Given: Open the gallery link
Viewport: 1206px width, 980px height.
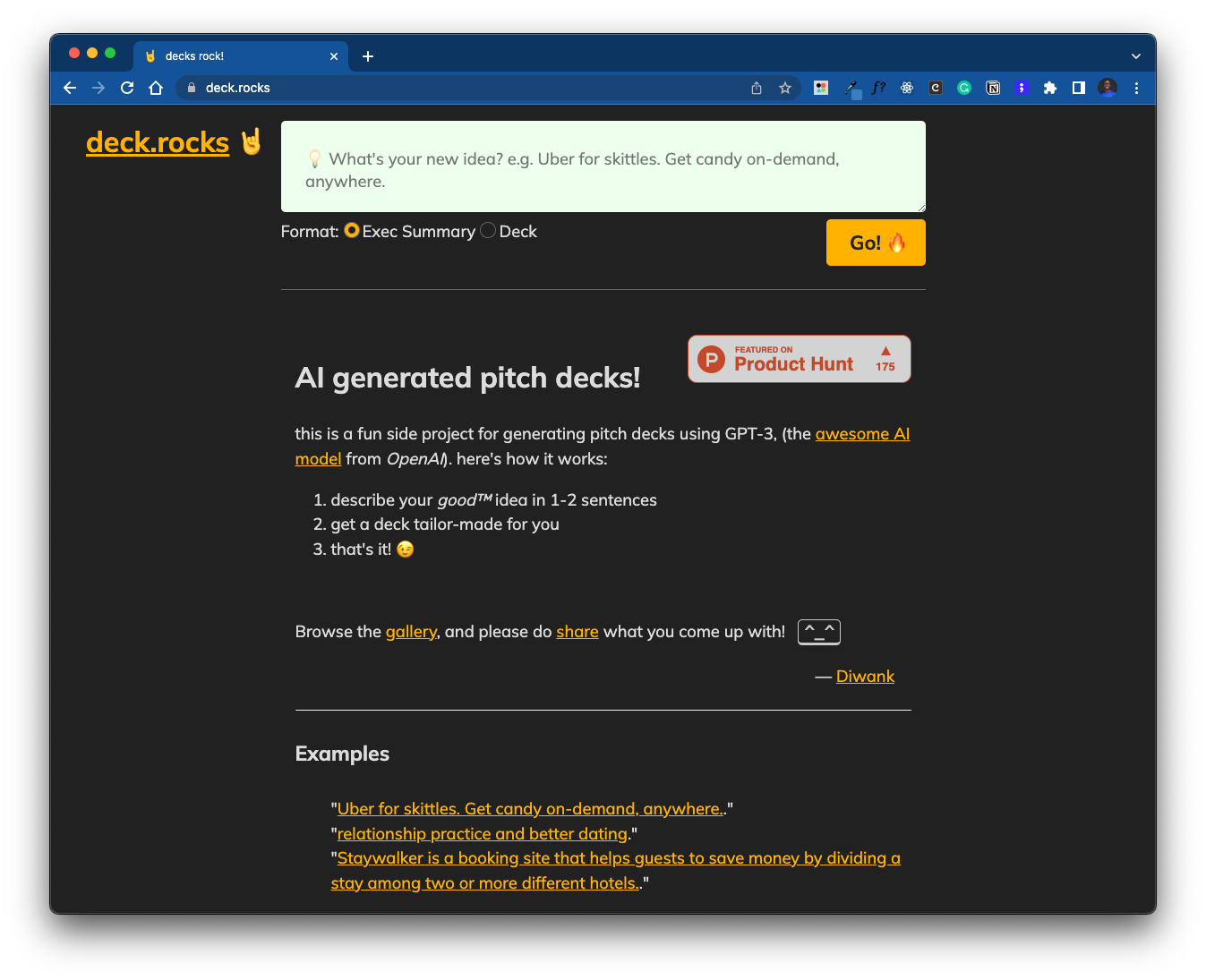Looking at the screenshot, I should [411, 632].
